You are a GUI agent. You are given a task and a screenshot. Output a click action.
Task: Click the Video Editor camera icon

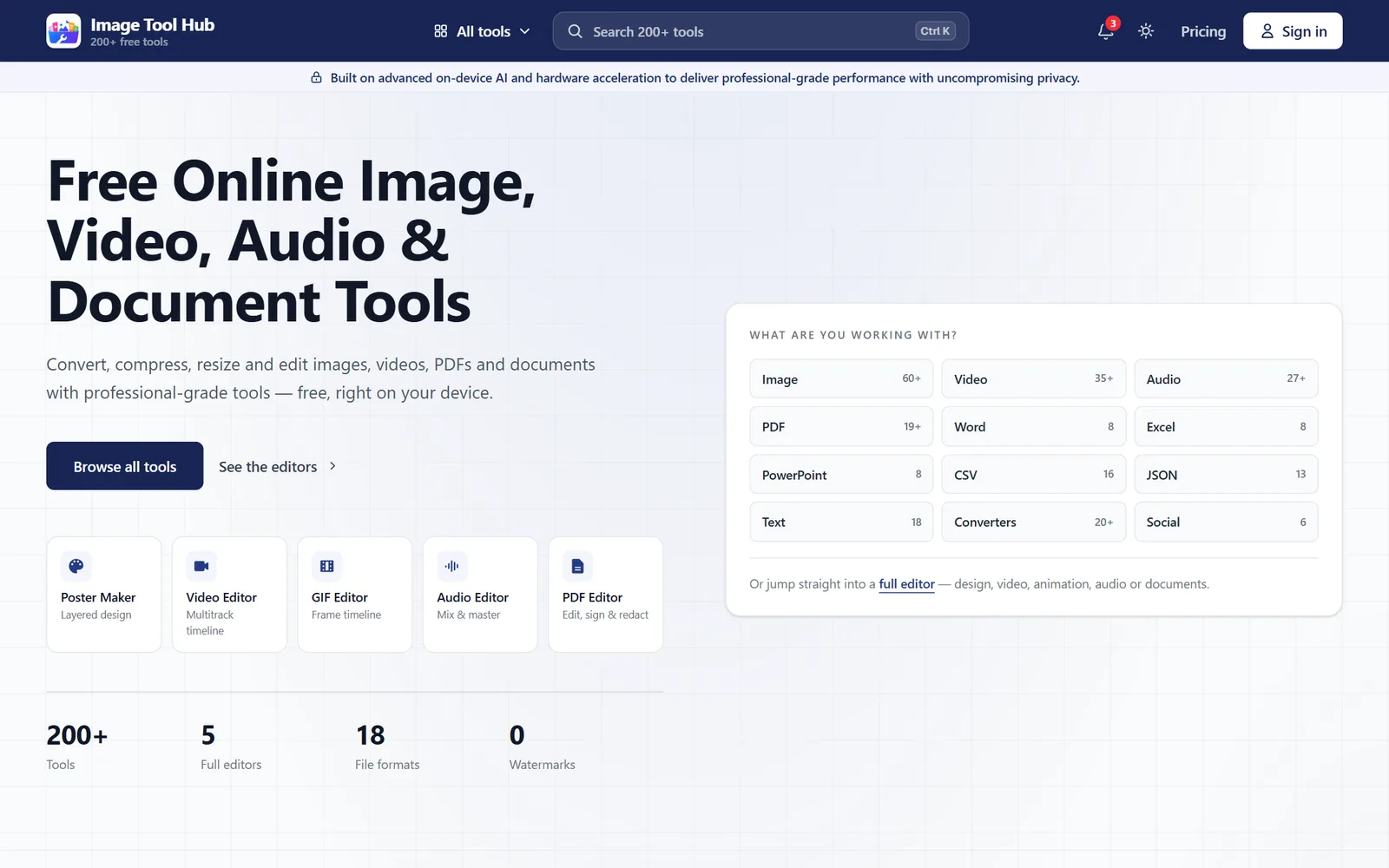(x=201, y=566)
